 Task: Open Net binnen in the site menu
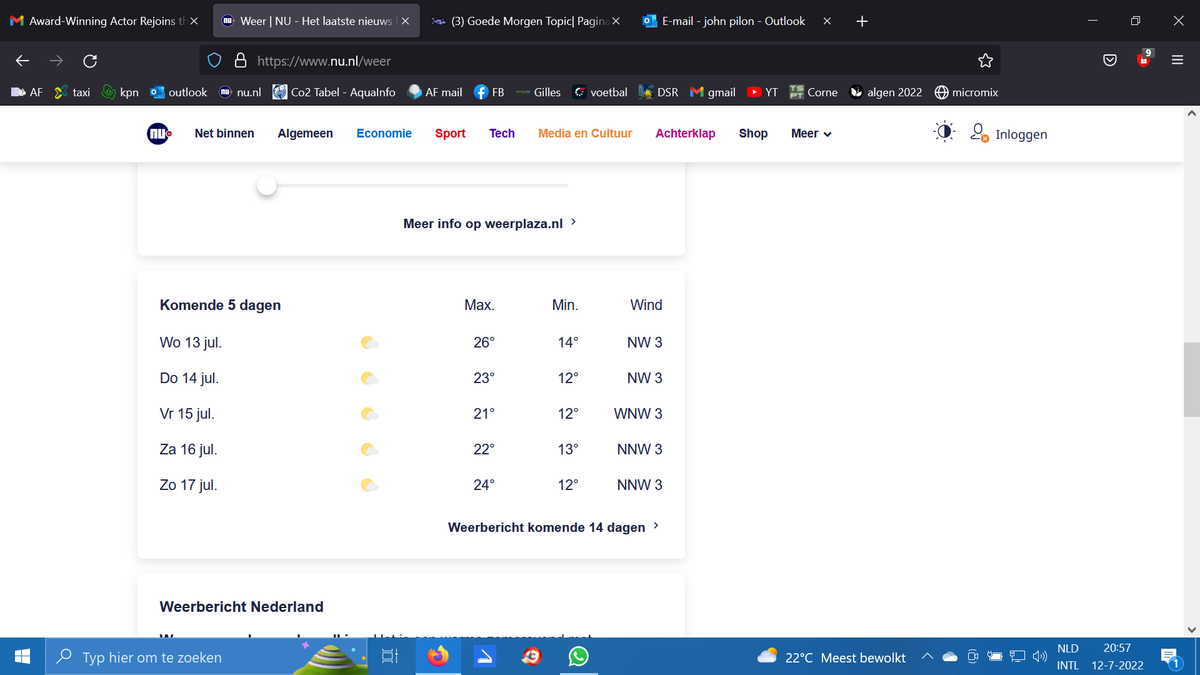pos(224,133)
